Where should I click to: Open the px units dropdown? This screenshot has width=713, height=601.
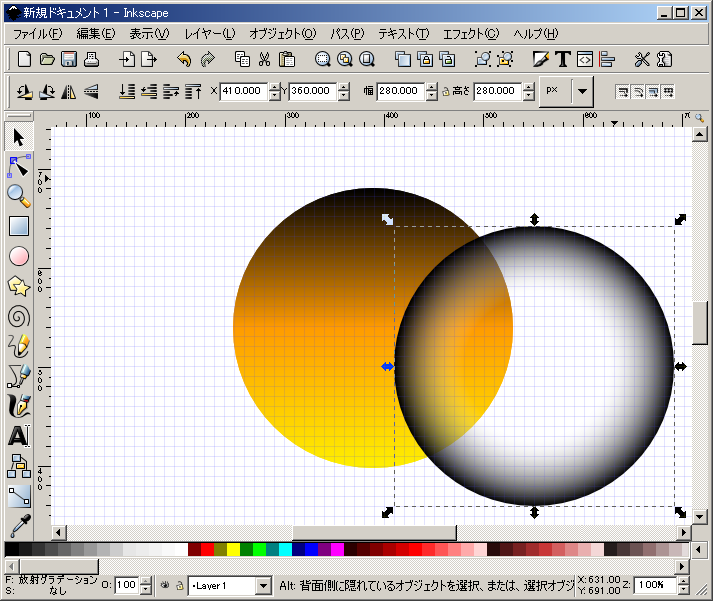click(x=582, y=92)
